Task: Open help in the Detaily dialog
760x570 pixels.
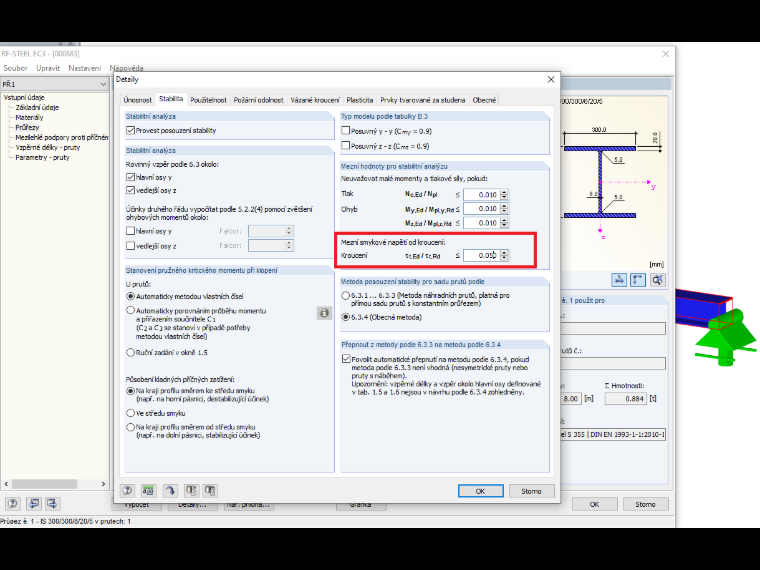Action: [127, 491]
